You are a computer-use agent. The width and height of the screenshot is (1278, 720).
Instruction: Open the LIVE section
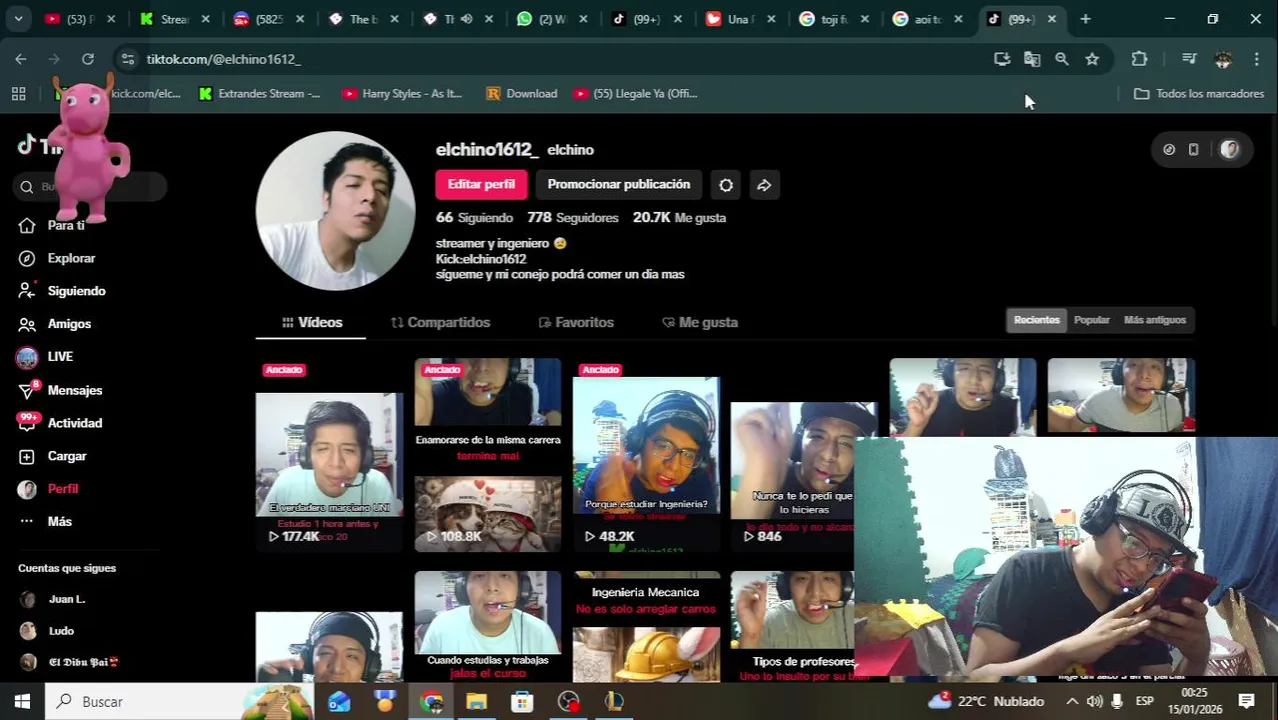(x=60, y=357)
